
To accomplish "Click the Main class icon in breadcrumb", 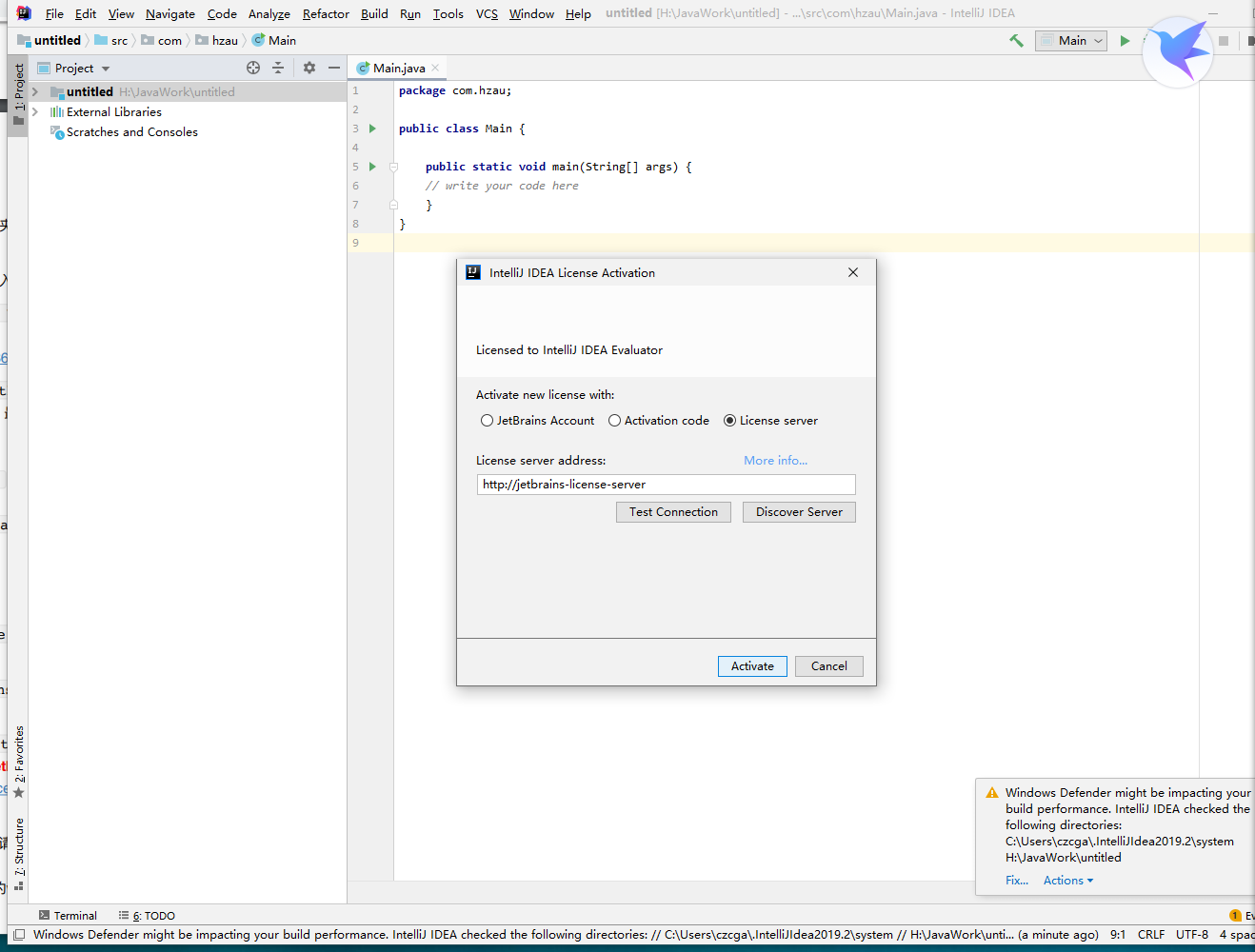I will pos(258,40).
